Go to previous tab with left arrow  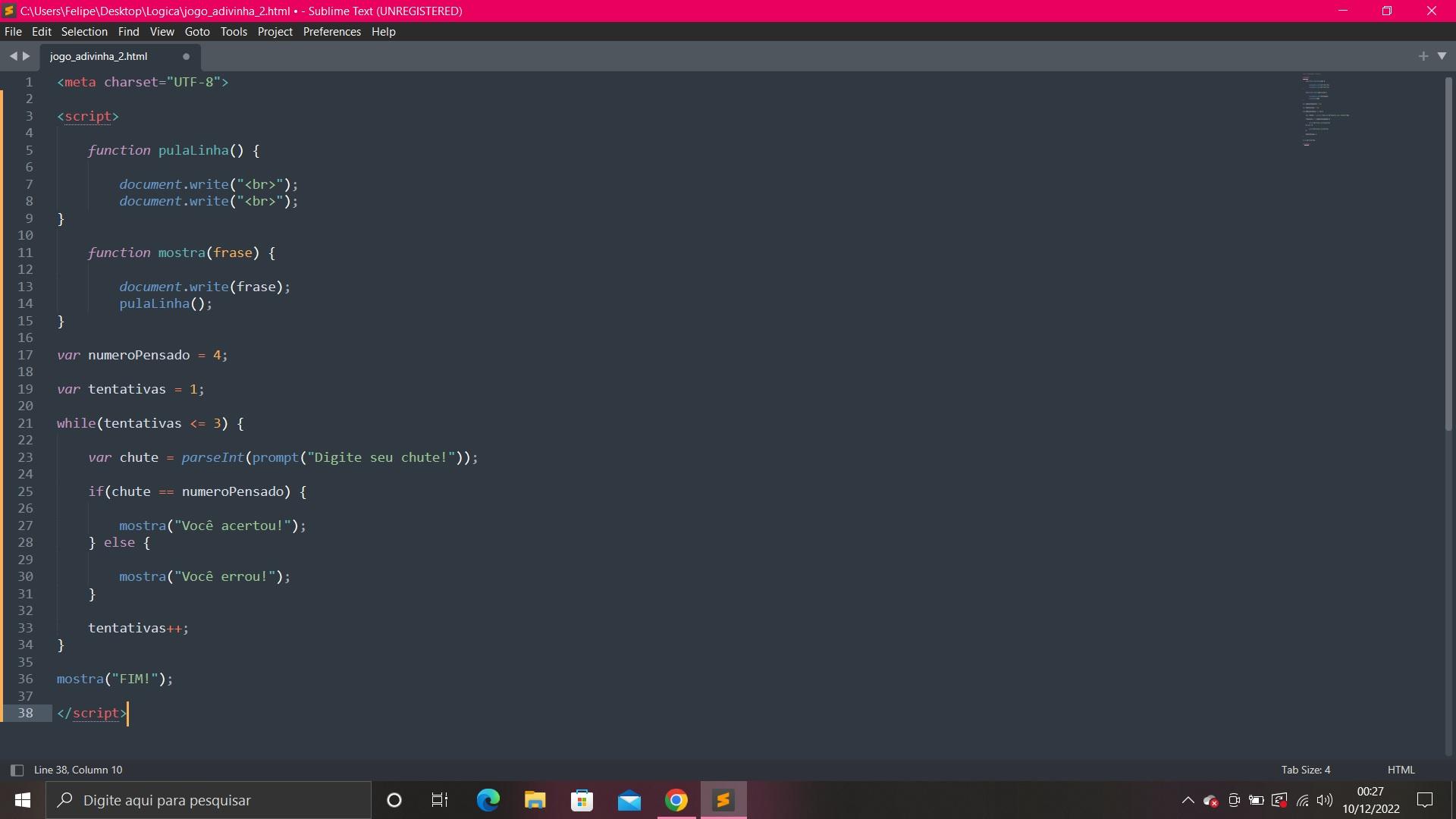[x=13, y=56]
